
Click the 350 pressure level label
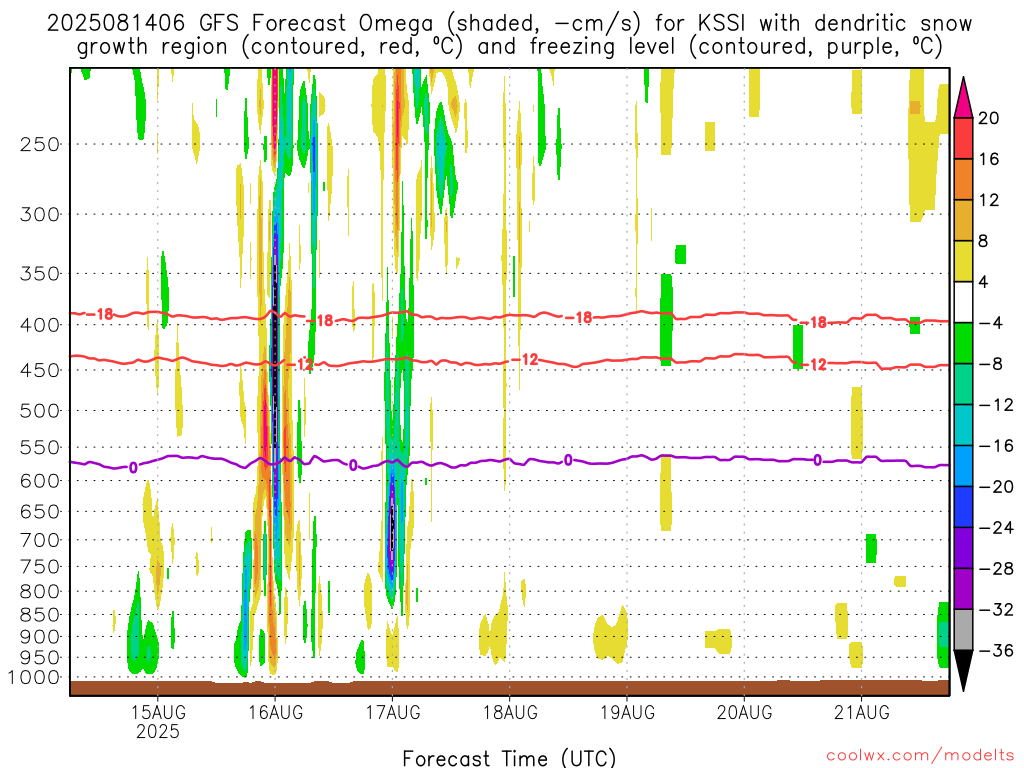click(40, 274)
